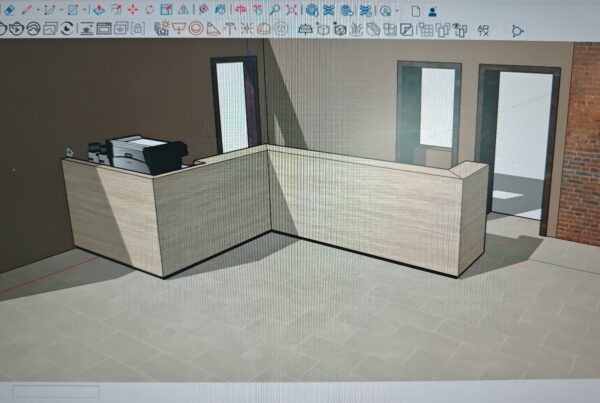Click the Zoom Extents tool
Screen dimensions: 600x403
292,10
